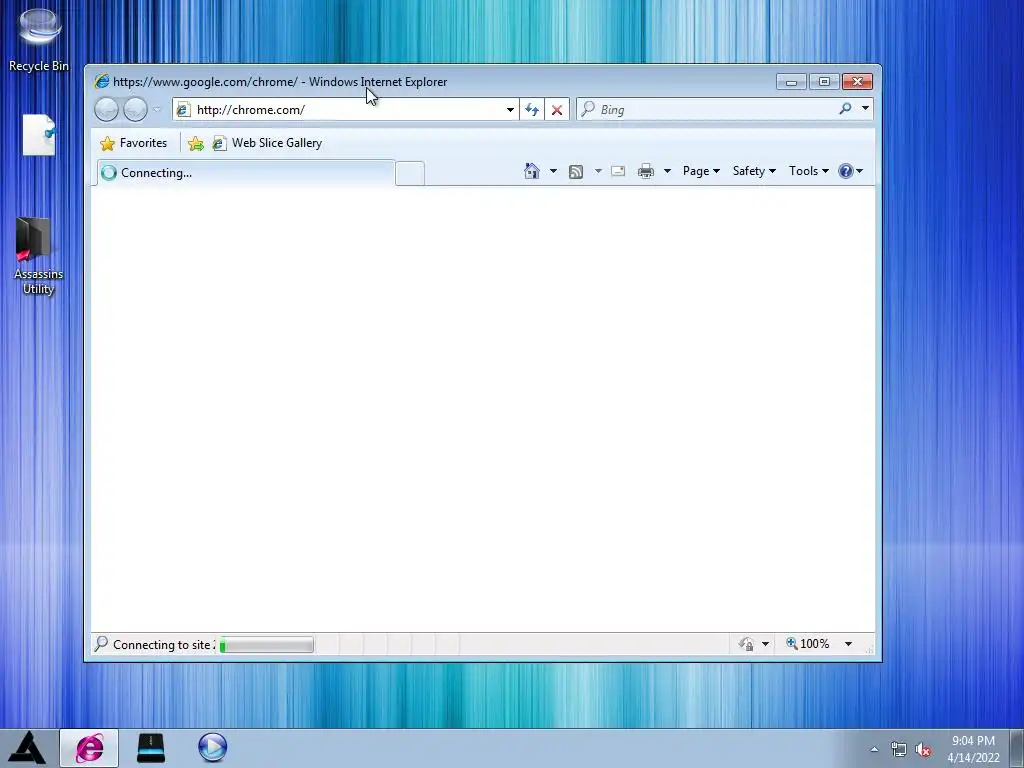The width and height of the screenshot is (1024, 768).
Task: Click the security zone lock icon in status bar
Action: click(746, 645)
